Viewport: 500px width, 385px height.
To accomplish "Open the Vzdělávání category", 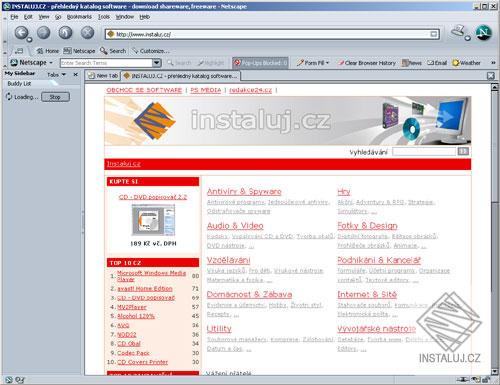I will point(228,260).
